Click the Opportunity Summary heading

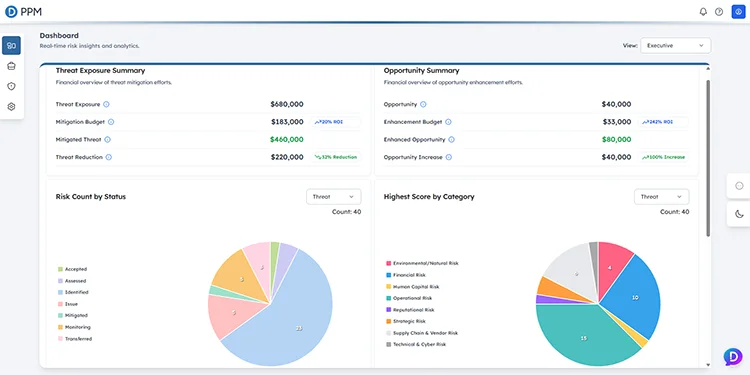(x=421, y=70)
